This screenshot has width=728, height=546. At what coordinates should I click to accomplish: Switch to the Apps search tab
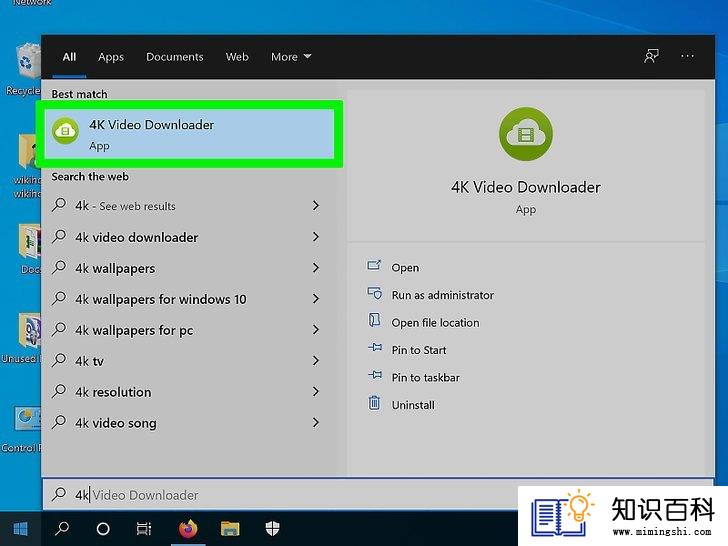tap(111, 57)
